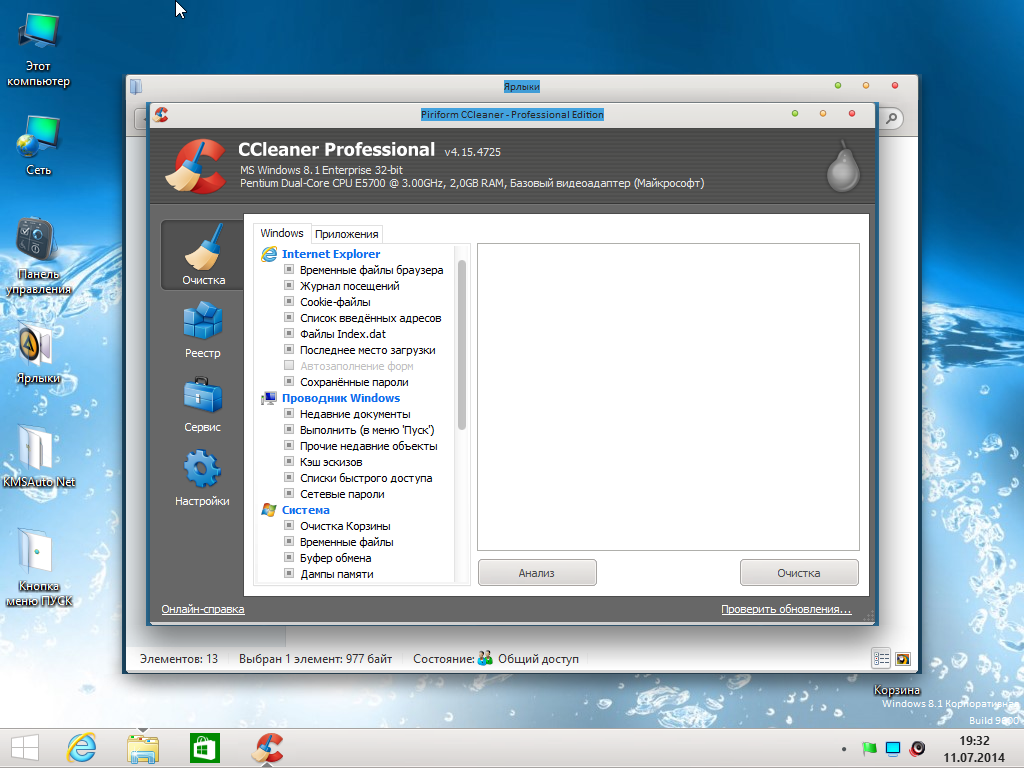Screen dimensions: 1024x768
Task: Toggle Временные файлы браузера checkbox
Action: [x=289, y=269]
